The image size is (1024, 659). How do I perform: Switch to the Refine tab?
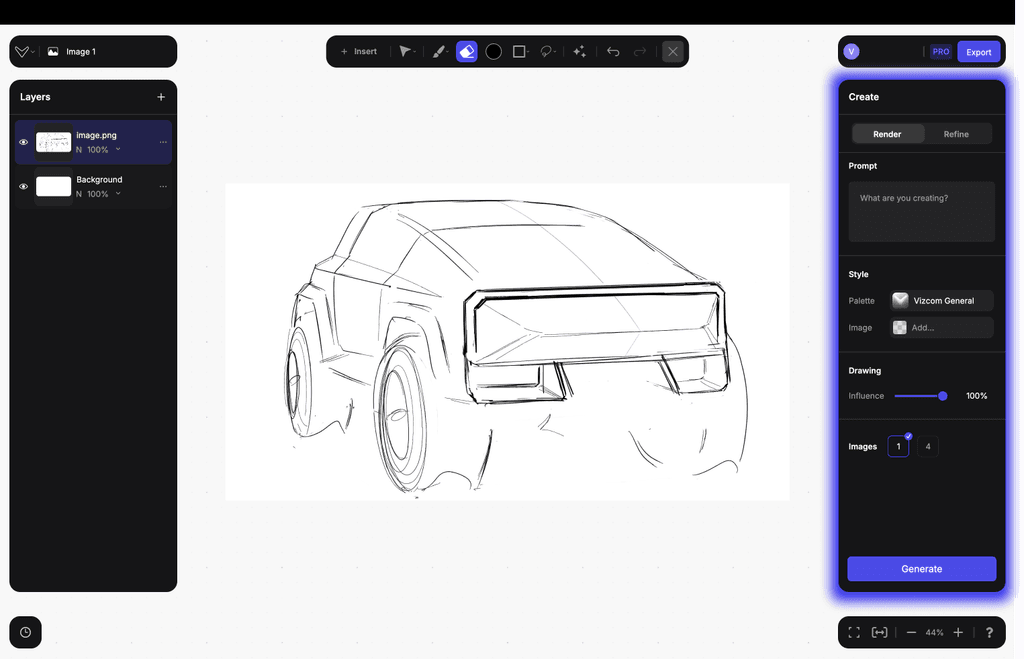click(956, 133)
